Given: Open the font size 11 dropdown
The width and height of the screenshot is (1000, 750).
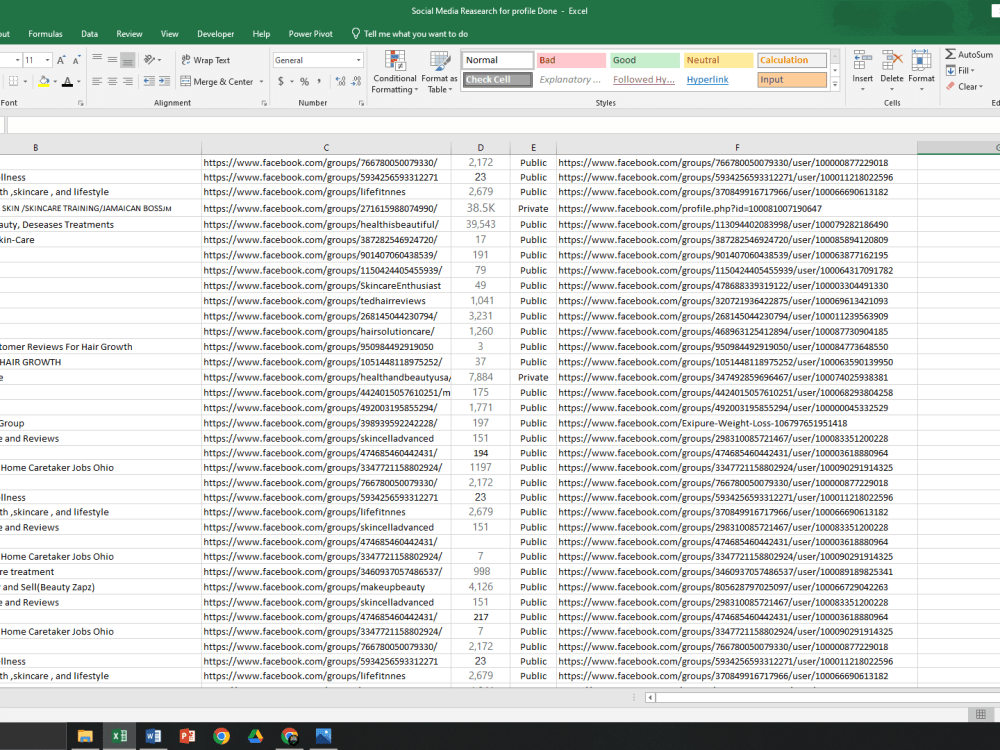Looking at the screenshot, I should pos(47,60).
